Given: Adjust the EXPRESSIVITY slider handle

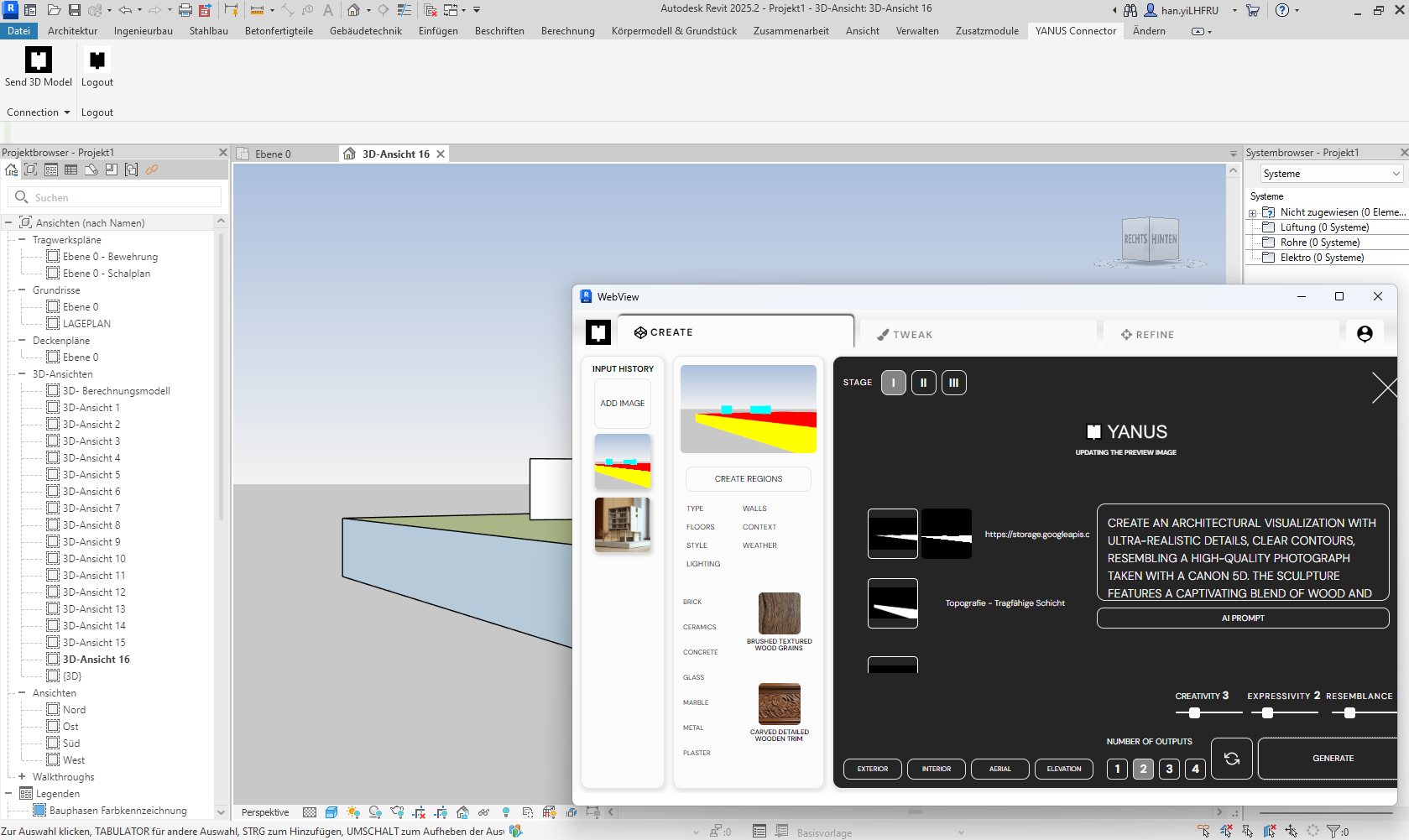Looking at the screenshot, I should [x=1268, y=713].
